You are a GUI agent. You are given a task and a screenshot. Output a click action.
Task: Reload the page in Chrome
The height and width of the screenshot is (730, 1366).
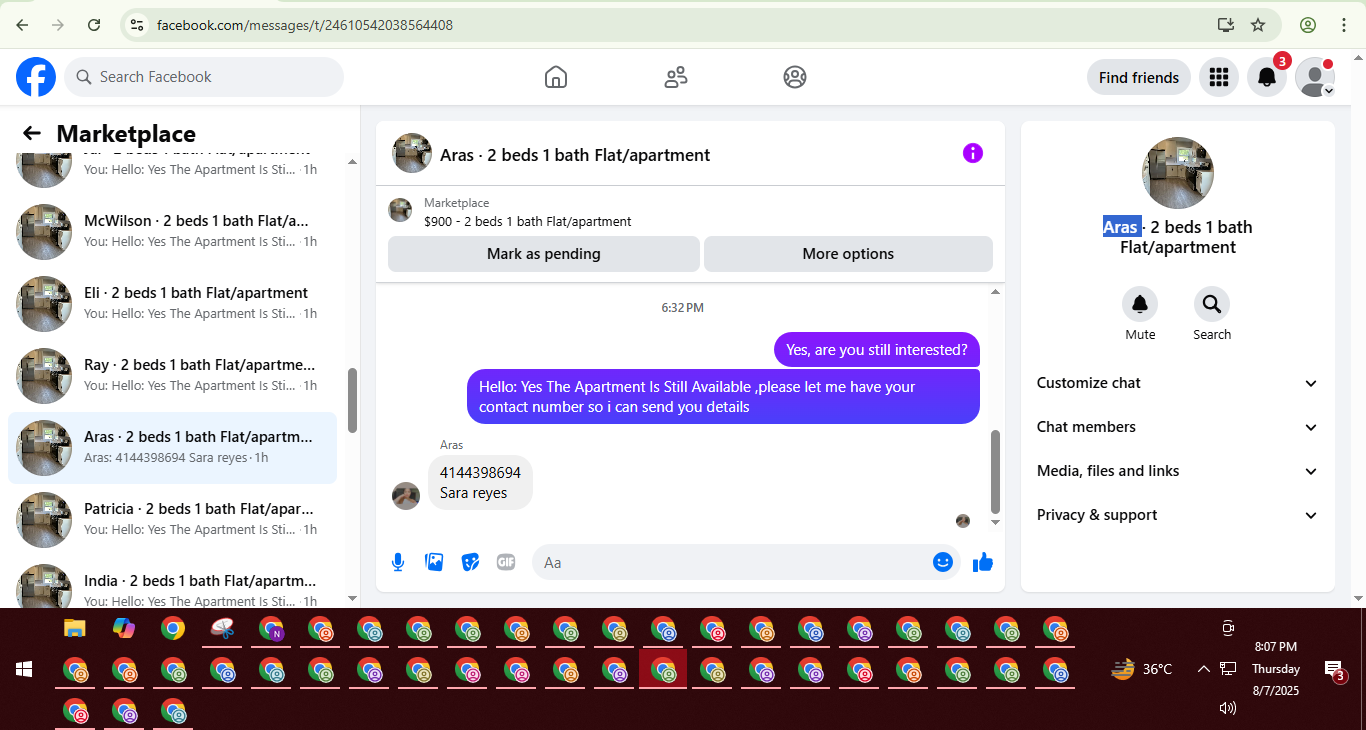(x=94, y=25)
